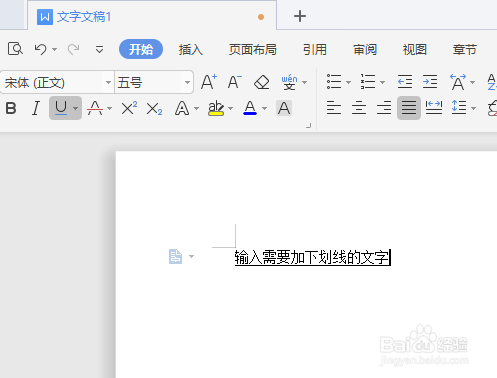The height and width of the screenshot is (378, 497).
Task: Open line spacing dropdown arrow
Action: point(474,108)
